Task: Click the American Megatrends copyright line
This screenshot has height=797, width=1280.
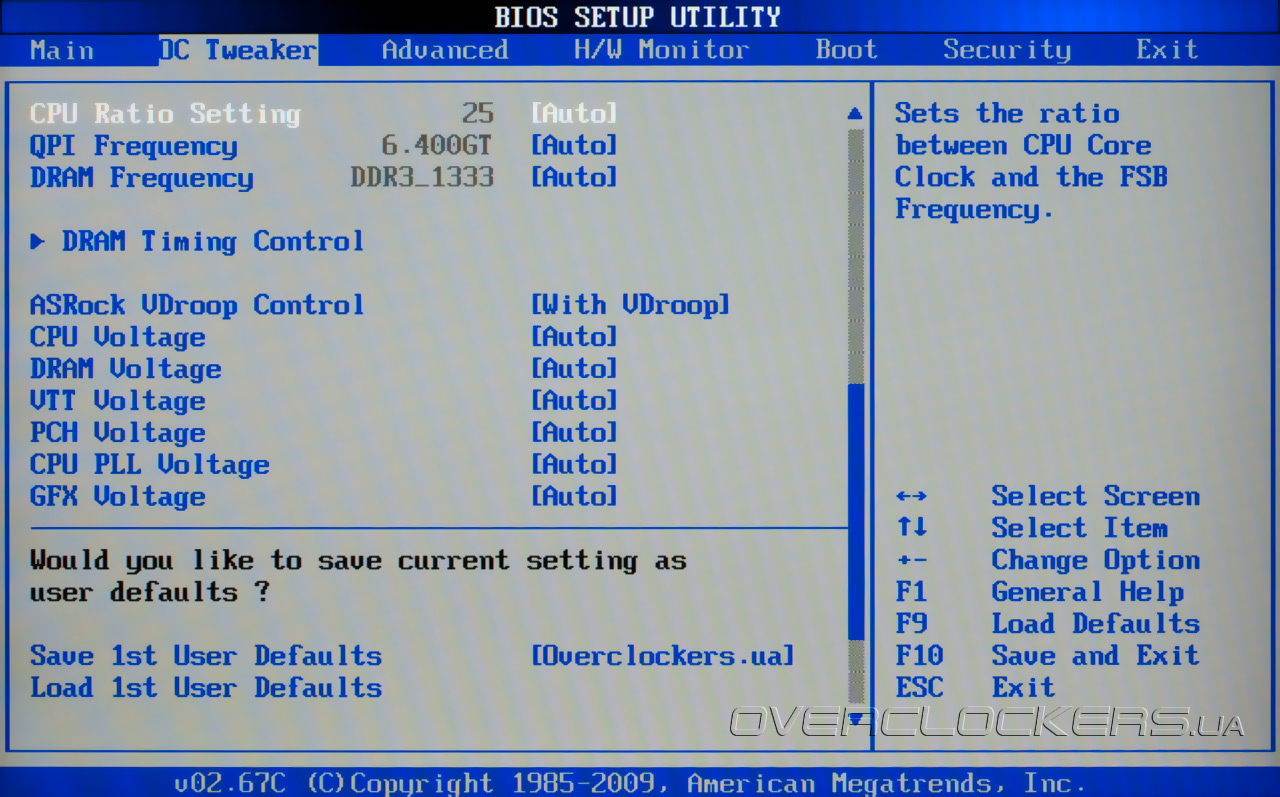Action: pos(631,784)
